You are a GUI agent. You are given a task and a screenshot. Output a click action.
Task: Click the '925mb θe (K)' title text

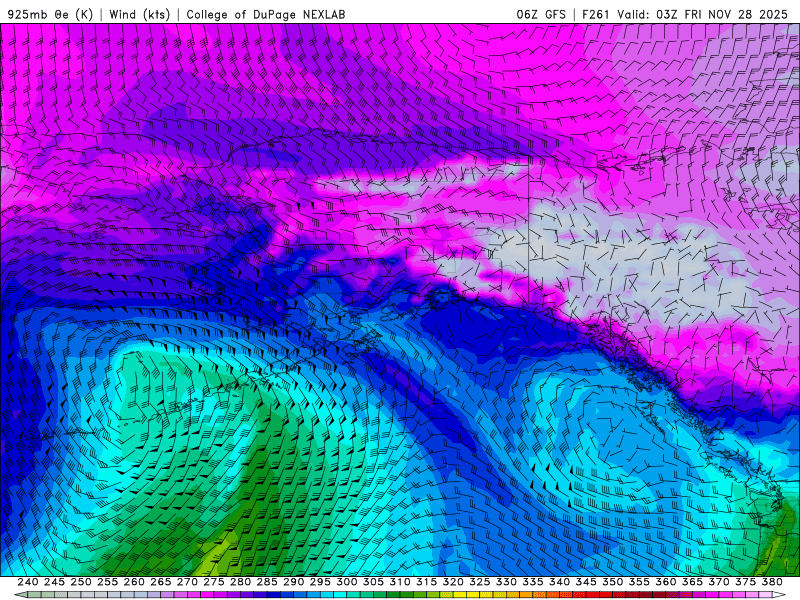point(50,14)
